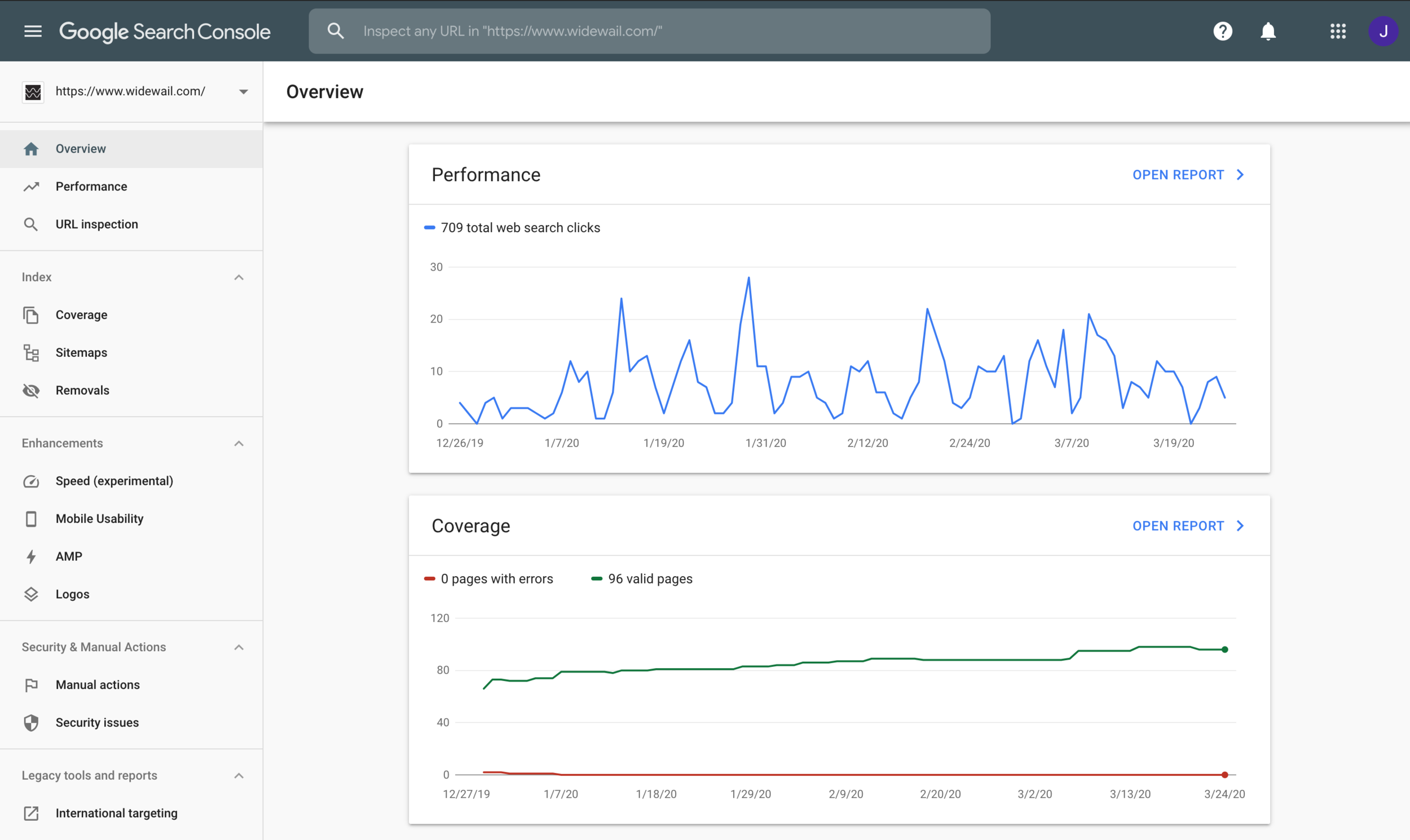Viewport: 1410px width, 840px height.
Task: Click OPEN REPORT for Performance
Action: click(x=1178, y=175)
